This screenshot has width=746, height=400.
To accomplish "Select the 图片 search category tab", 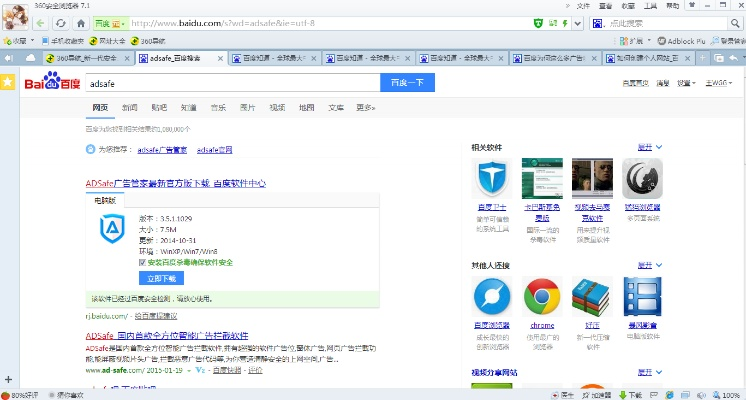I will click(247, 107).
